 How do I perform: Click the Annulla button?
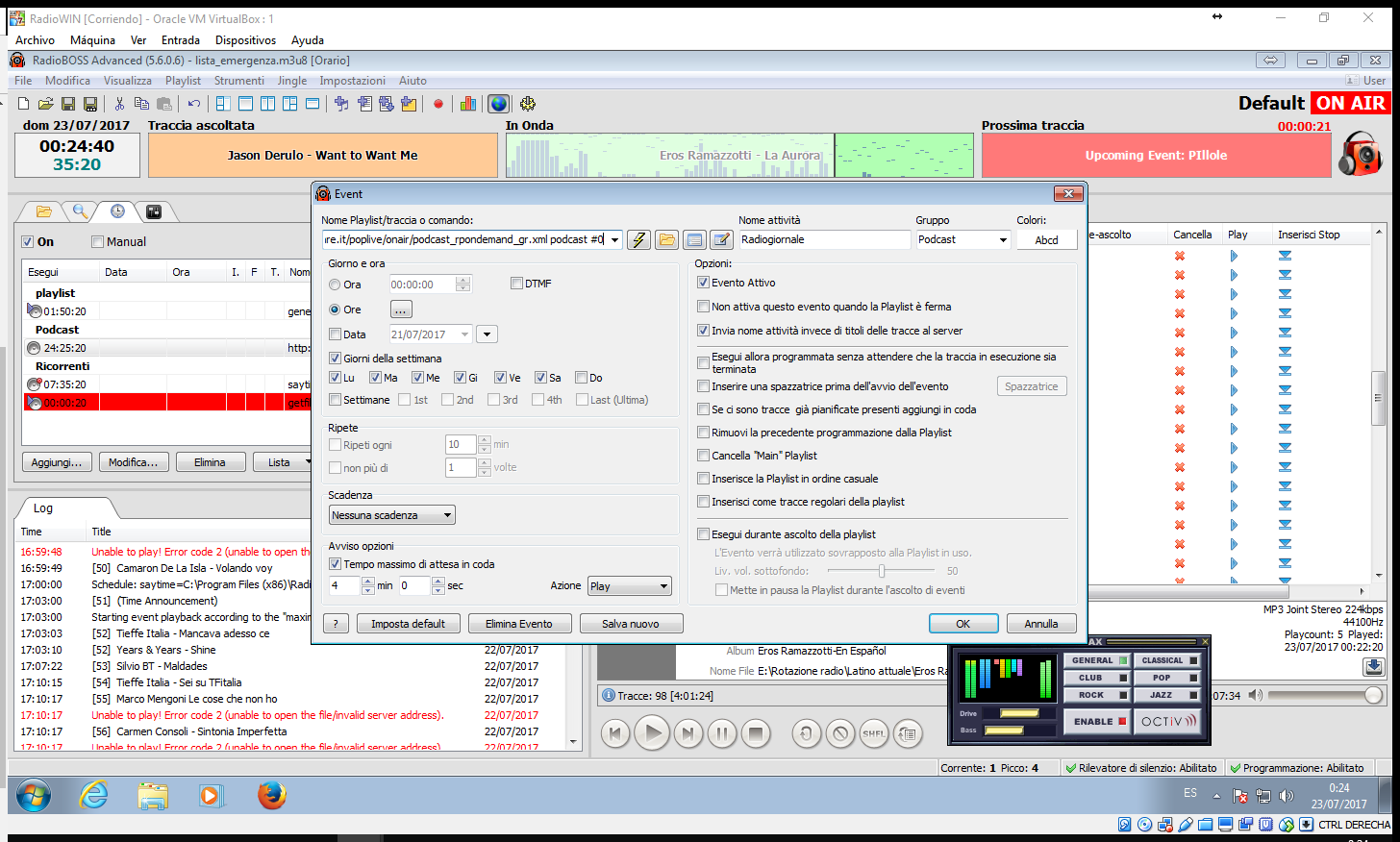tap(1041, 624)
